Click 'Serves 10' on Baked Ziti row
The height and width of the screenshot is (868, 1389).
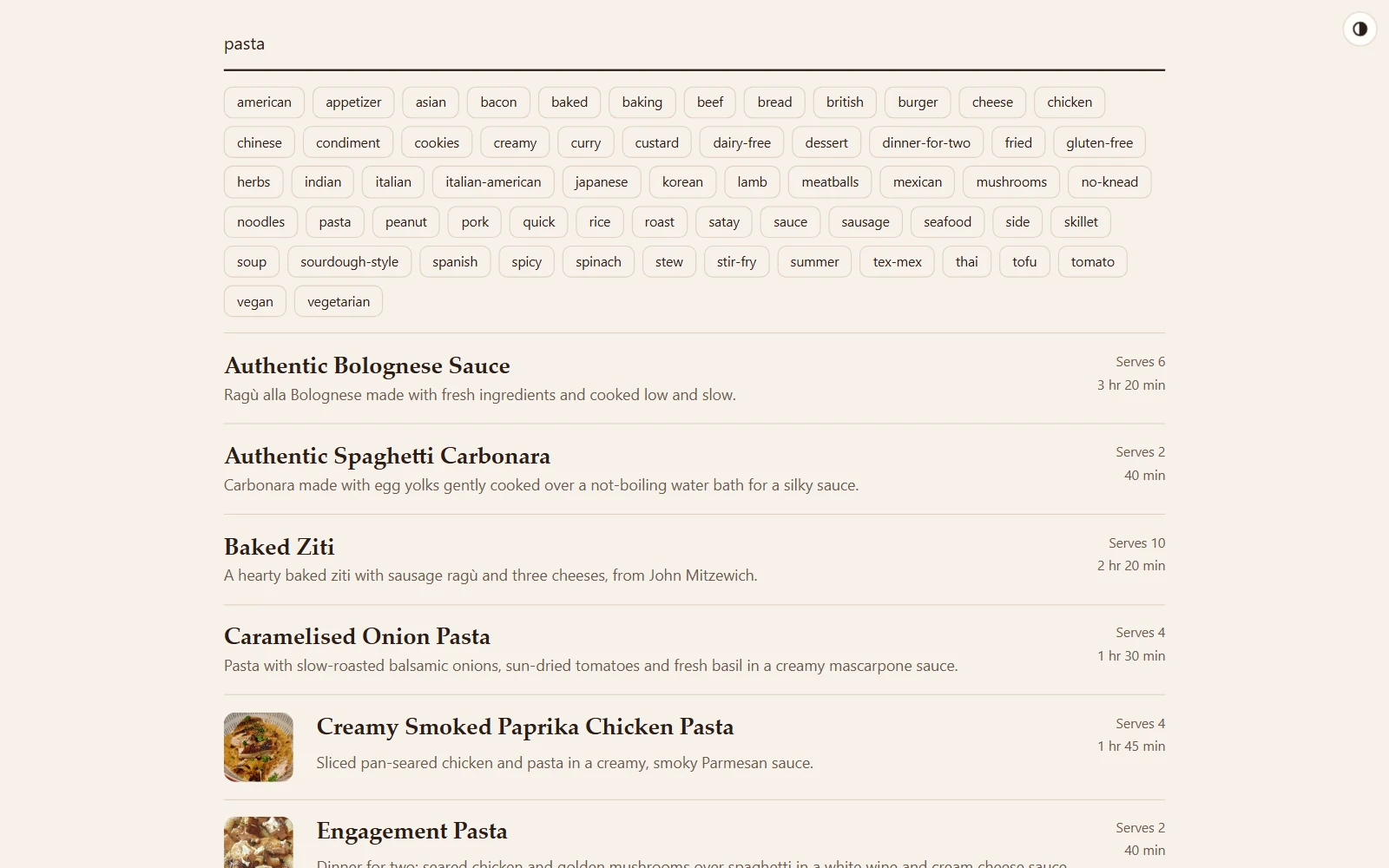[1136, 542]
